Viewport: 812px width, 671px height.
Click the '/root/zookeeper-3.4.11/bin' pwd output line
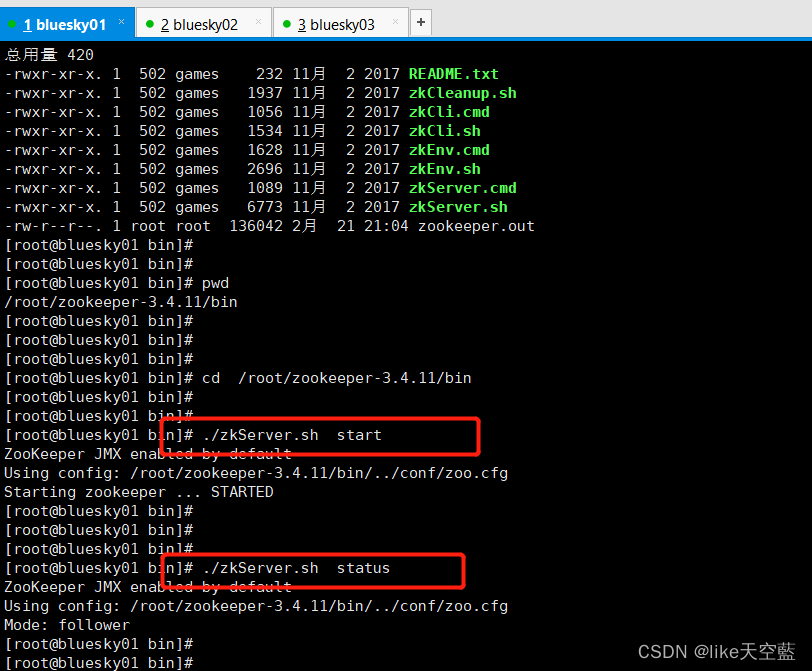[x=121, y=302]
